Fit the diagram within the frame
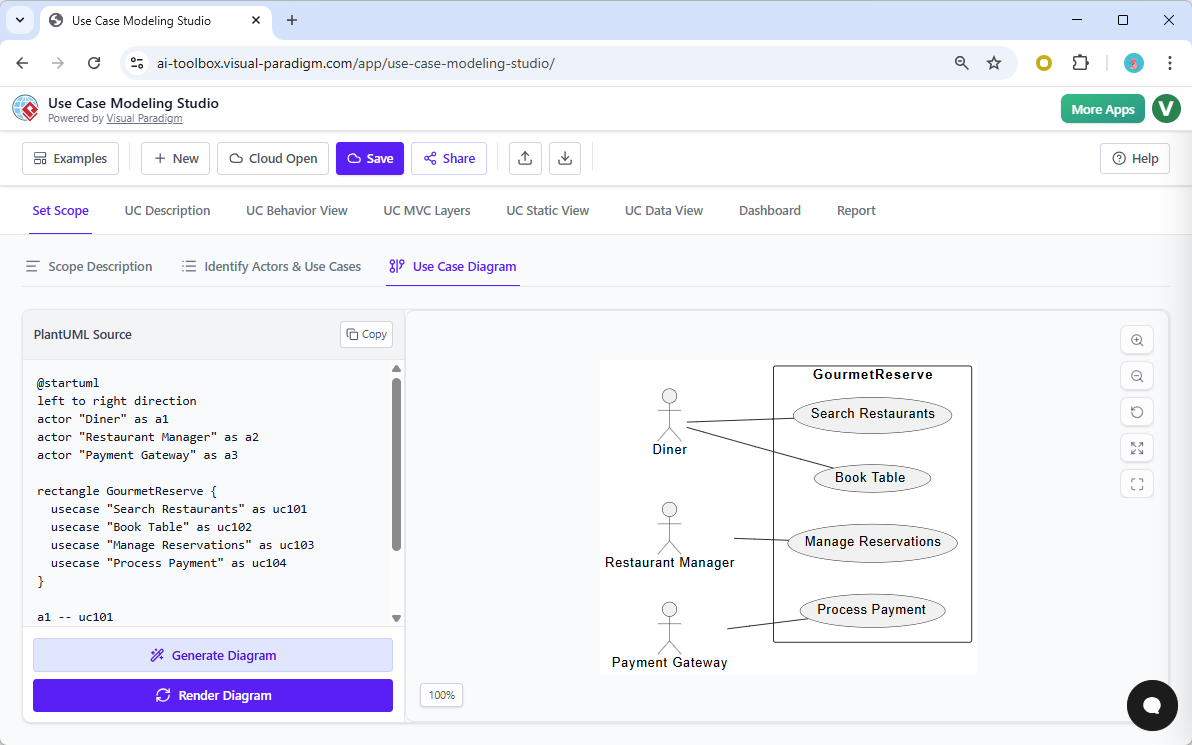The width and height of the screenshot is (1192, 745). pos(1137,484)
